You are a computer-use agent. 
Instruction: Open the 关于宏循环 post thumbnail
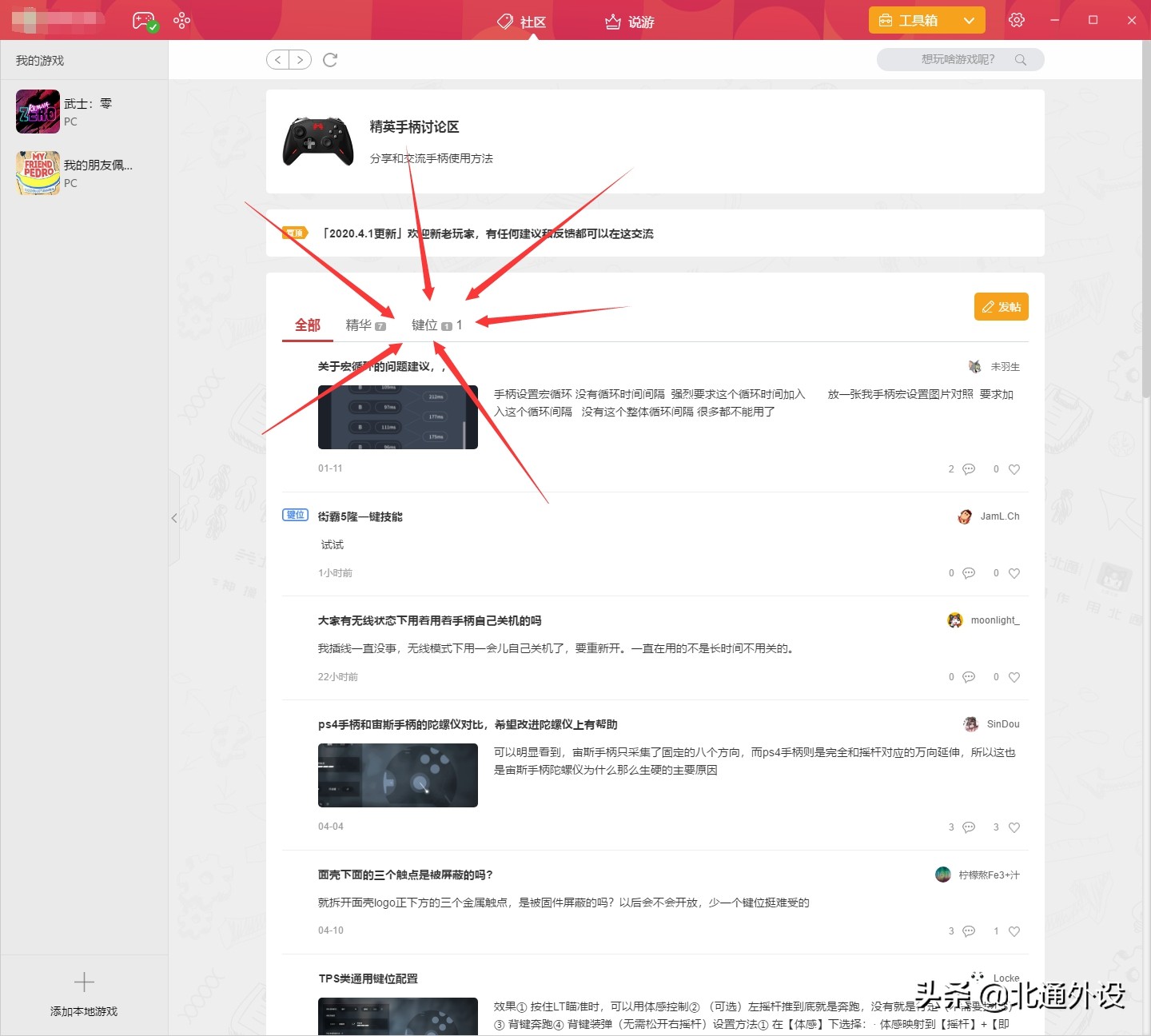click(x=398, y=417)
